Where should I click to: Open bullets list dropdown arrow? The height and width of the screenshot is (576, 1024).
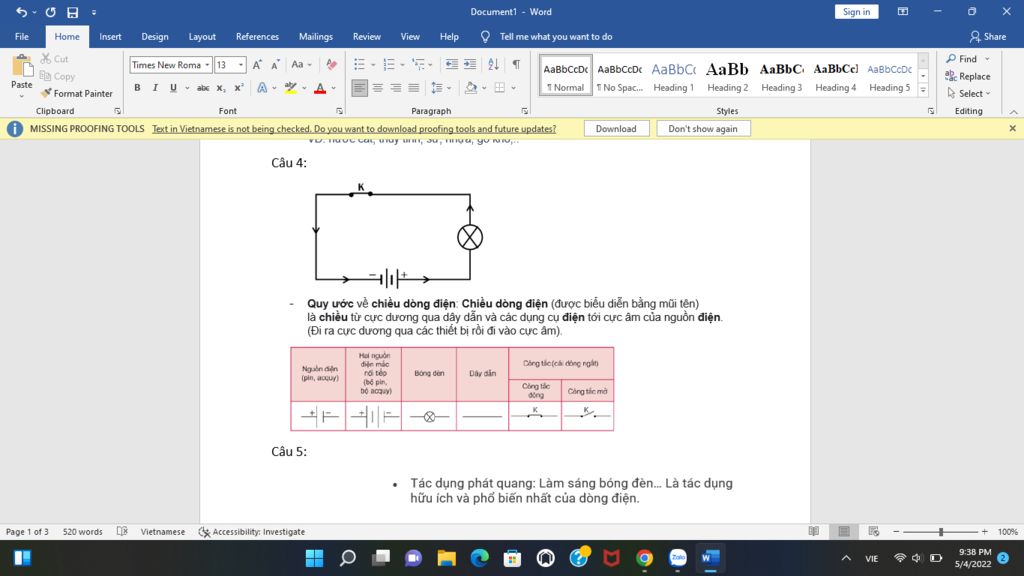373,65
